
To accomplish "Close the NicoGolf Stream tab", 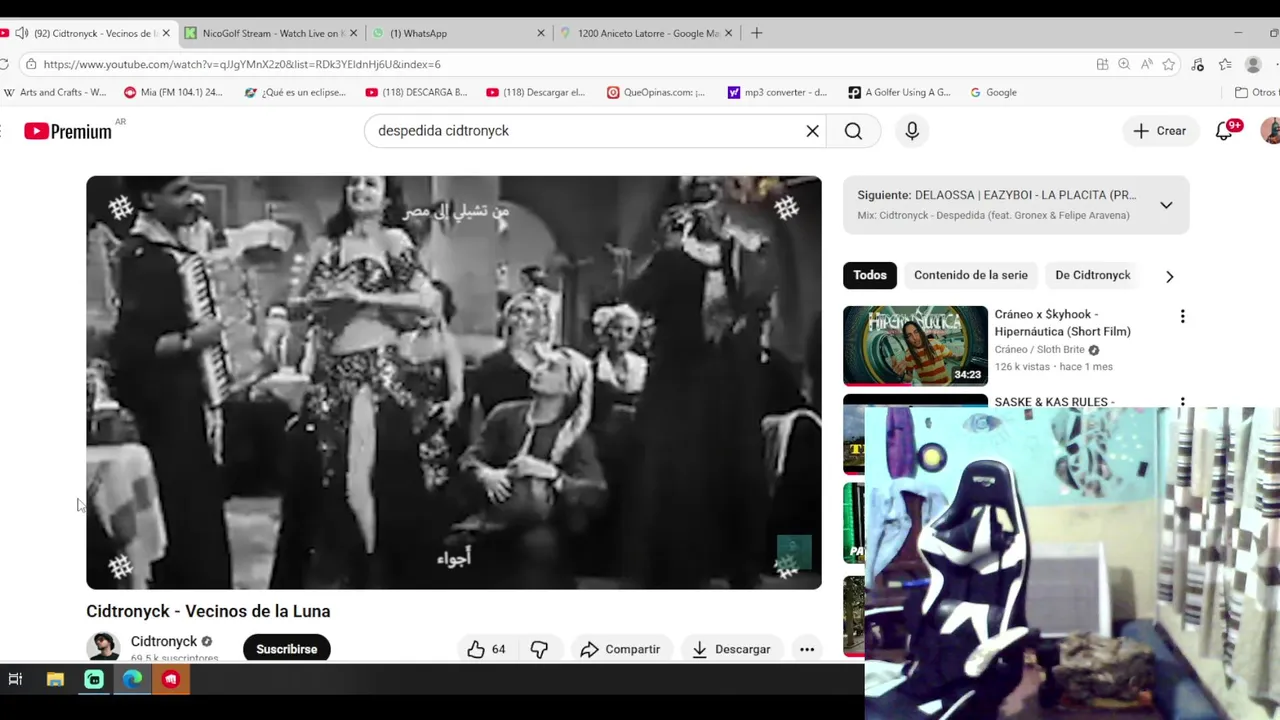I will click(353, 33).
